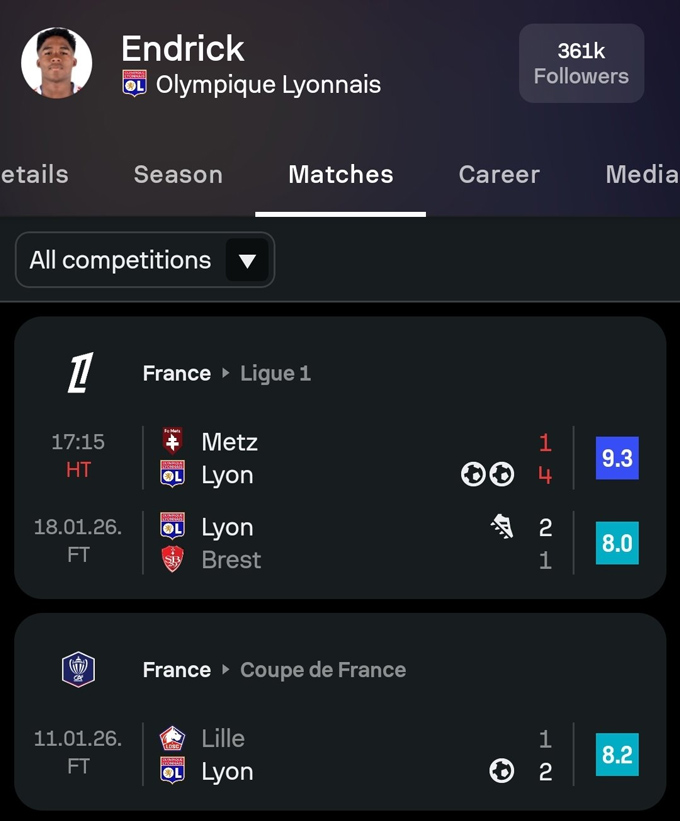Viewport: 680px width, 821px height.
Task: Click the Ligue 1 competition logo
Action: 79,373
